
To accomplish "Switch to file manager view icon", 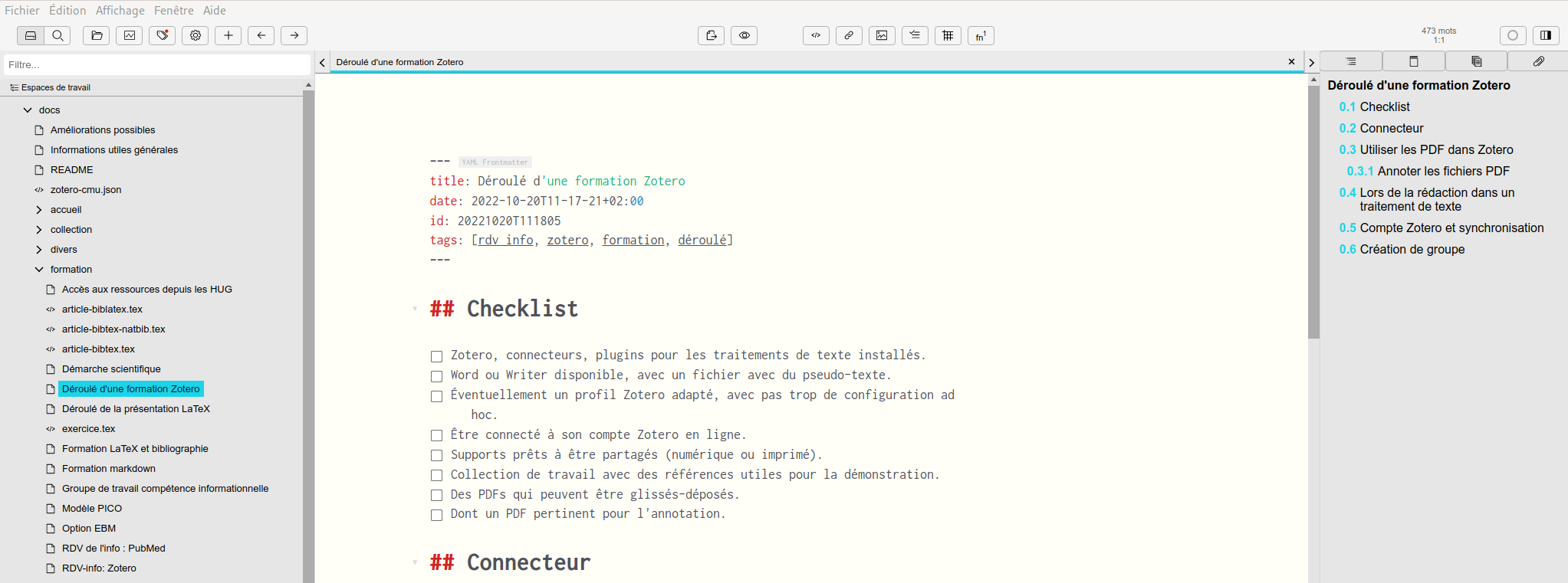I will (31, 35).
